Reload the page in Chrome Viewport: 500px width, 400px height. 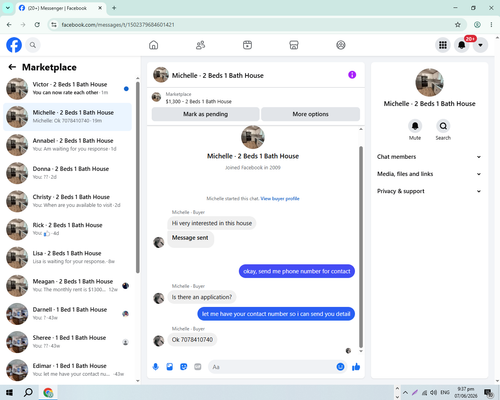pos(37,25)
